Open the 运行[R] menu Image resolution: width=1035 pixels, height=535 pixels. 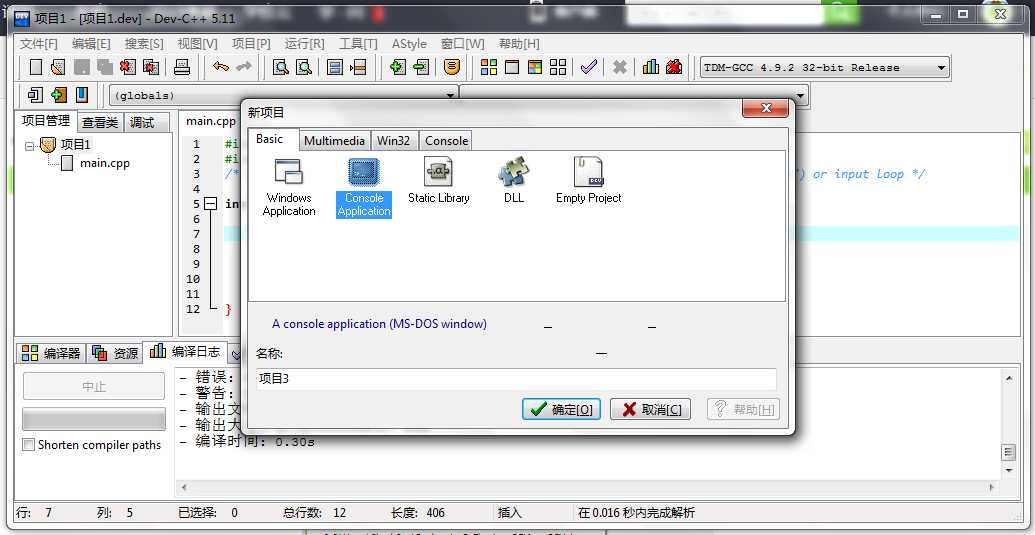pyautogui.click(x=304, y=44)
